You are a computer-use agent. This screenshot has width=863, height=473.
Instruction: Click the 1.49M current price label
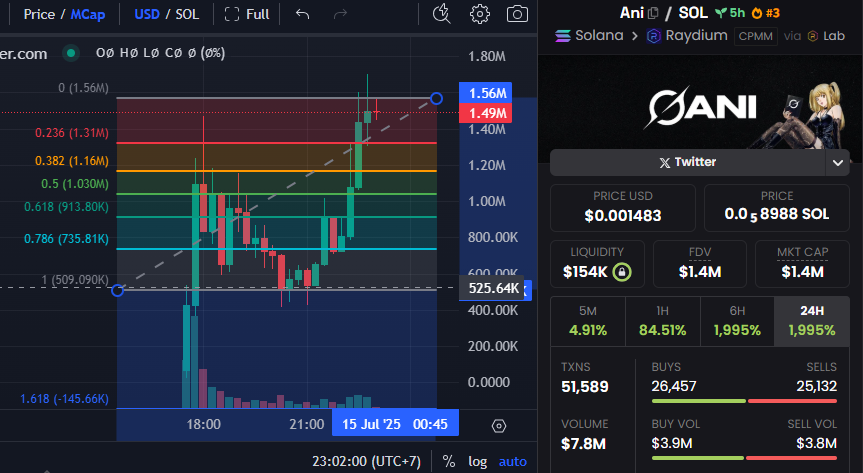(x=485, y=113)
